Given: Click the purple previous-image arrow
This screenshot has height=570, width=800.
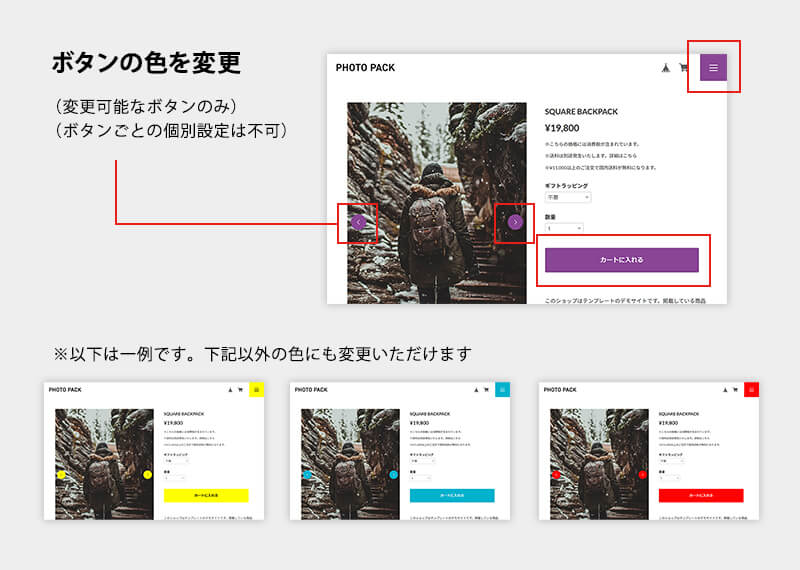Looking at the screenshot, I should [358, 222].
